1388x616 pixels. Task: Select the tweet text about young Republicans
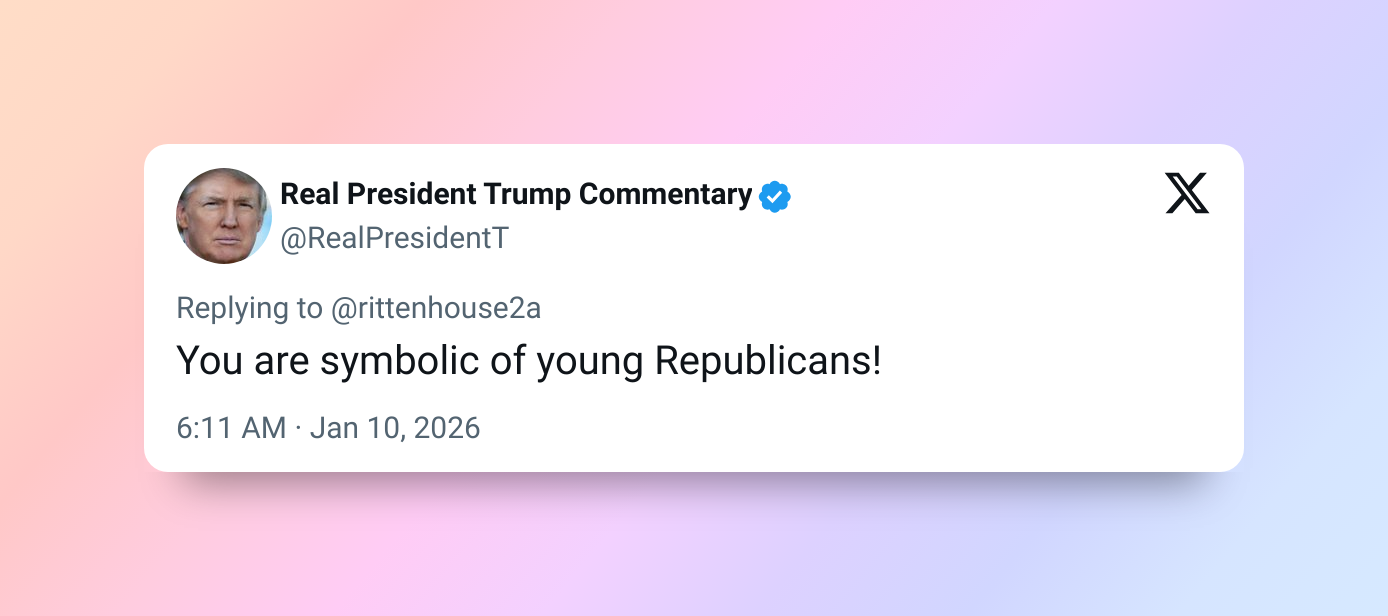tap(529, 361)
